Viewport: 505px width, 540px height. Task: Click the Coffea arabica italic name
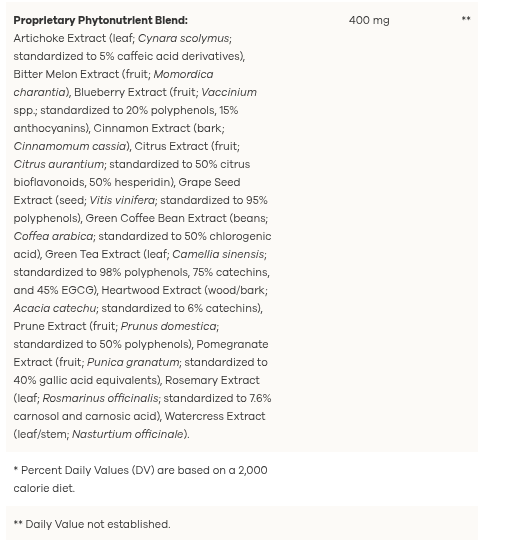coord(53,236)
